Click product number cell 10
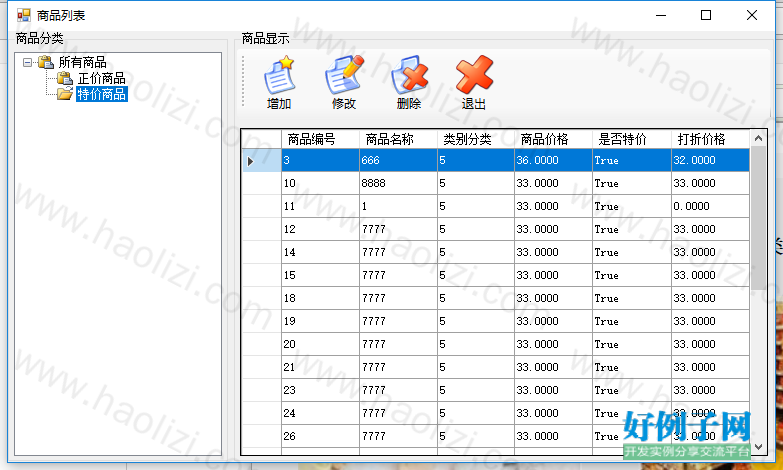The height and width of the screenshot is (470, 783). click(321, 183)
